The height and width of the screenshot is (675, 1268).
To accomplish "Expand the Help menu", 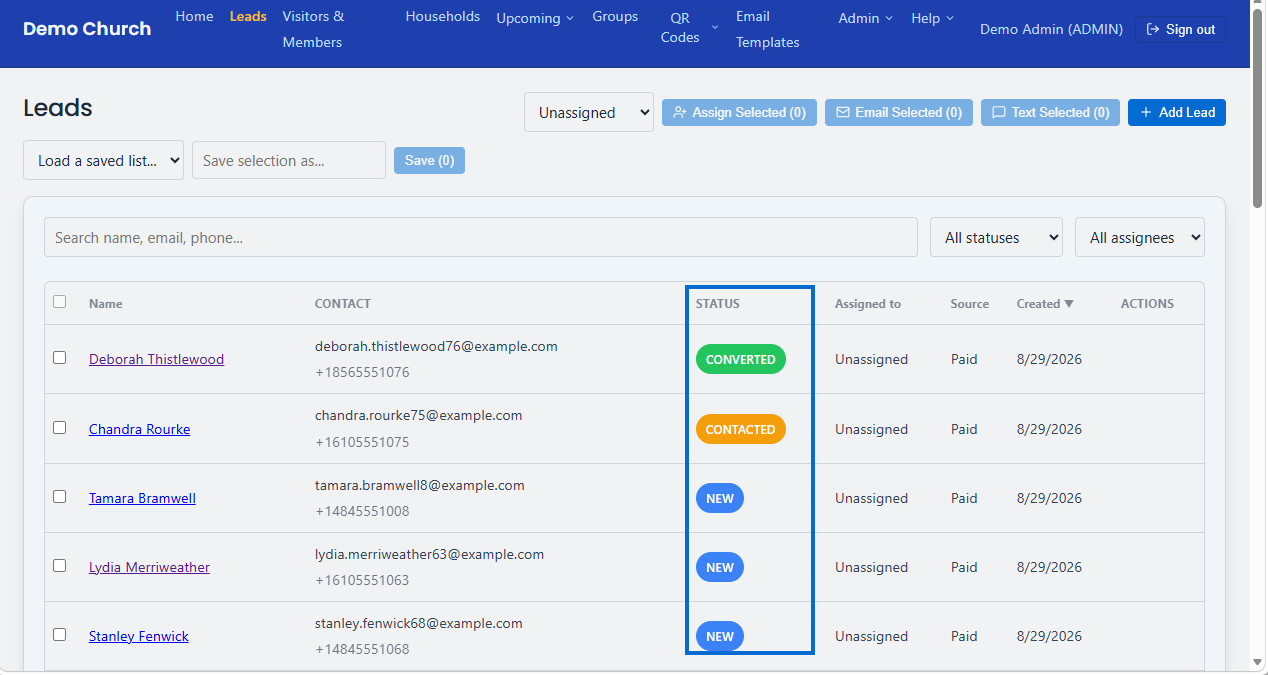I will (x=932, y=18).
